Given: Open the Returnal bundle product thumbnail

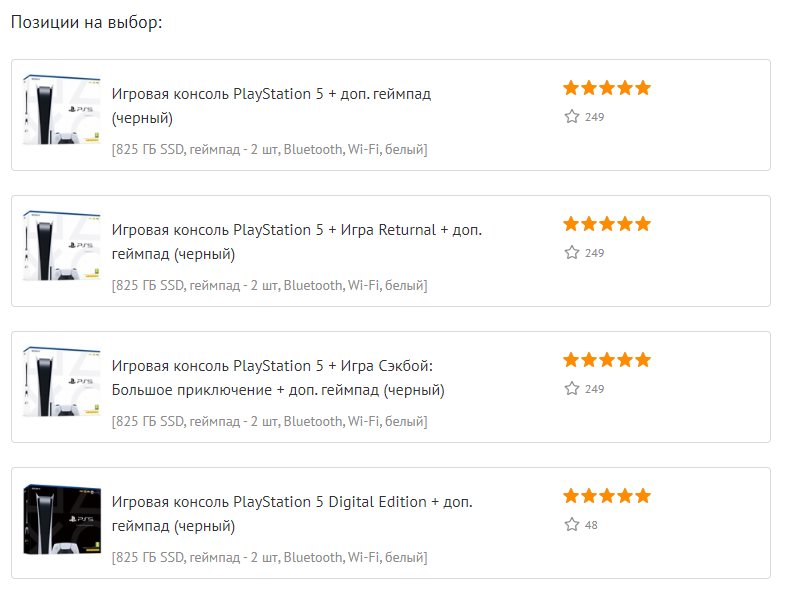Looking at the screenshot, I should [x=61, y=247].
